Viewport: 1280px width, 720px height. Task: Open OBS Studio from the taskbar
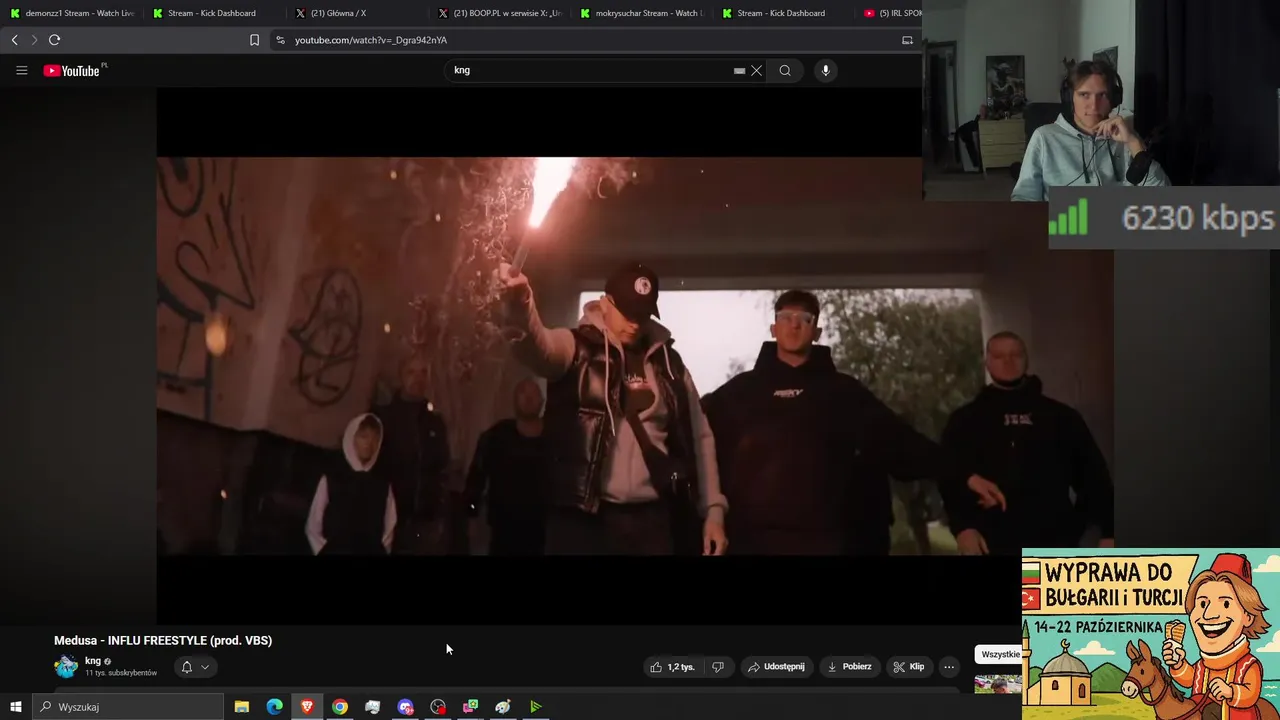(x=438, y=707)
